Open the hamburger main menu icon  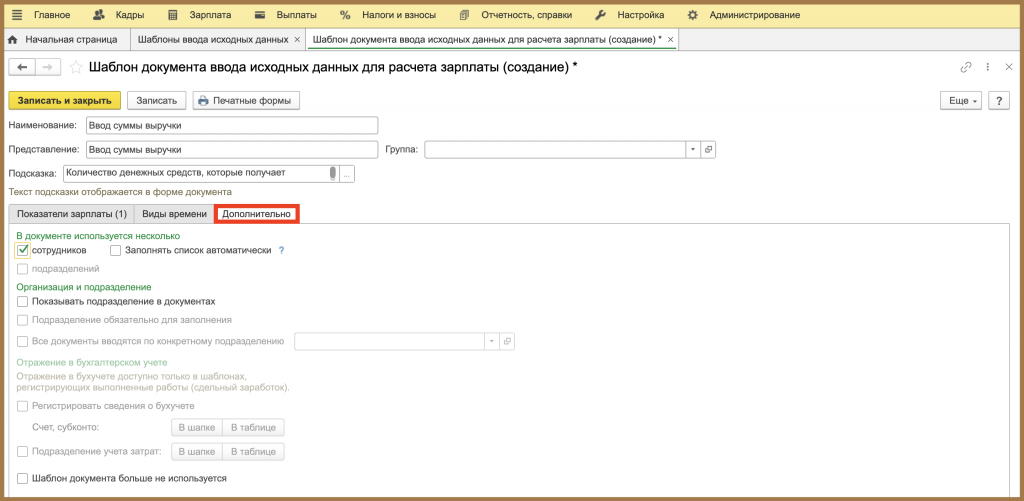pos(17,14)
